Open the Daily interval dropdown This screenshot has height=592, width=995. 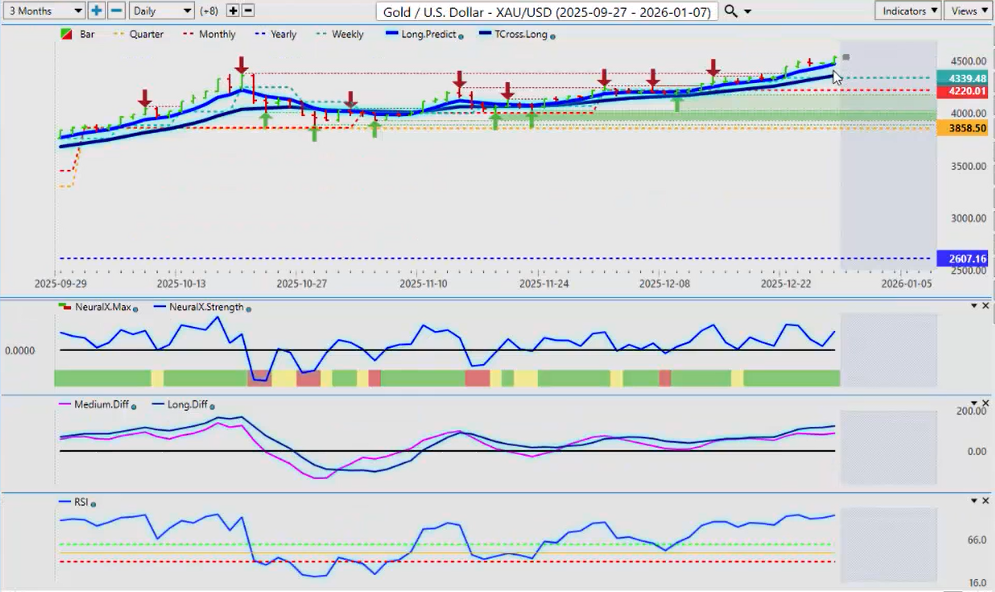(161, 10)
